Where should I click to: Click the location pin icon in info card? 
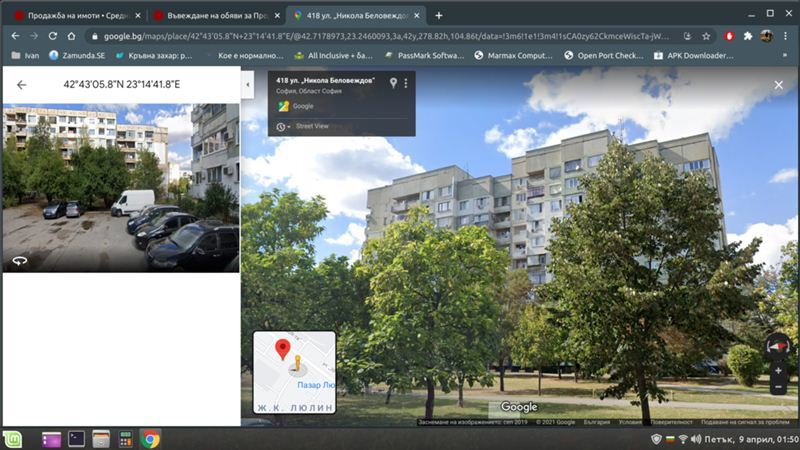(393, 83)
